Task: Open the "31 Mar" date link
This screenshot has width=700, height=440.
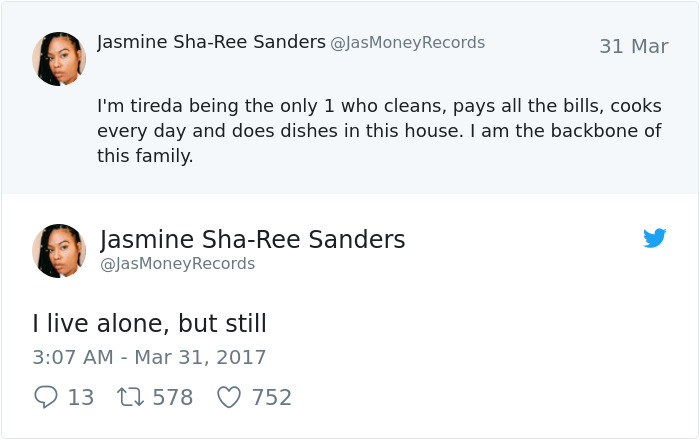Action: 633,46
